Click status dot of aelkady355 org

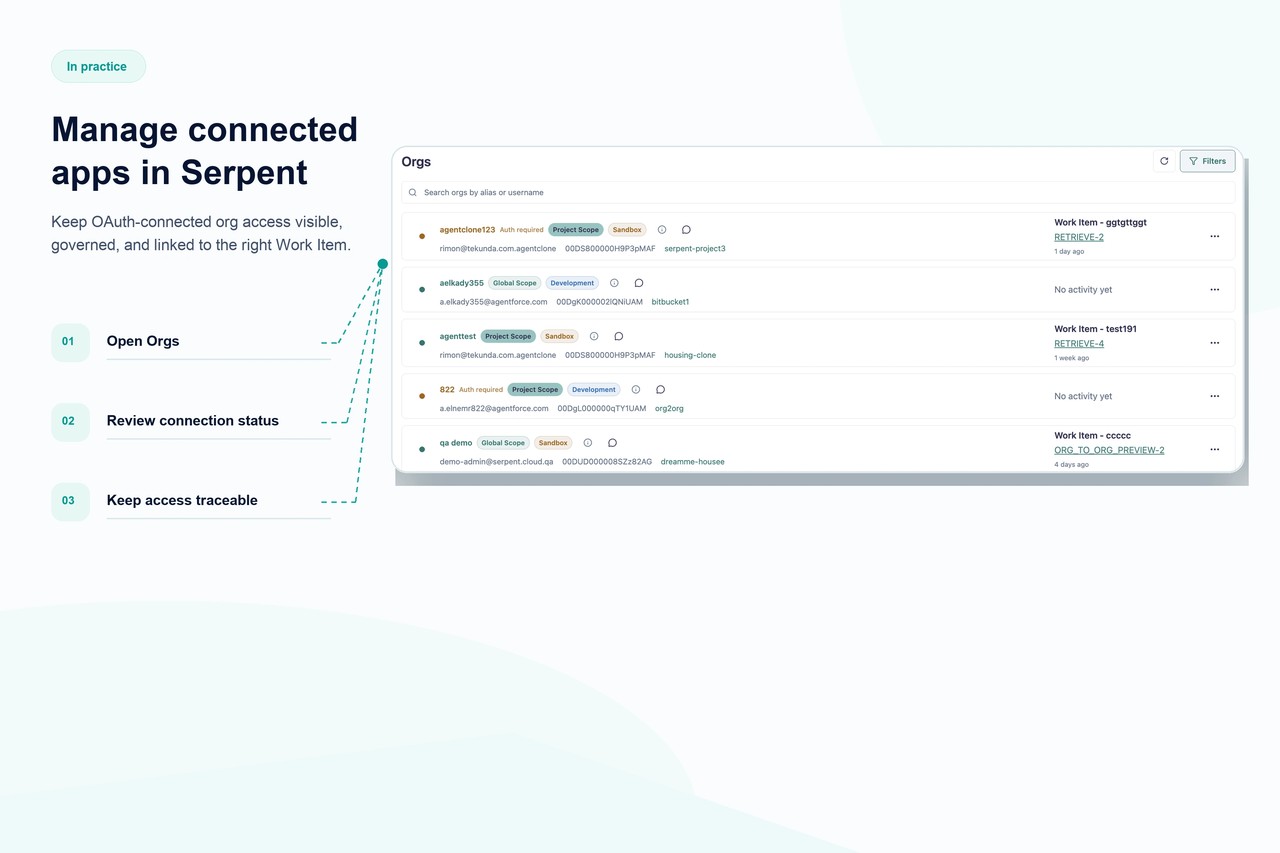pyautogui.click(x=422, y=290)
